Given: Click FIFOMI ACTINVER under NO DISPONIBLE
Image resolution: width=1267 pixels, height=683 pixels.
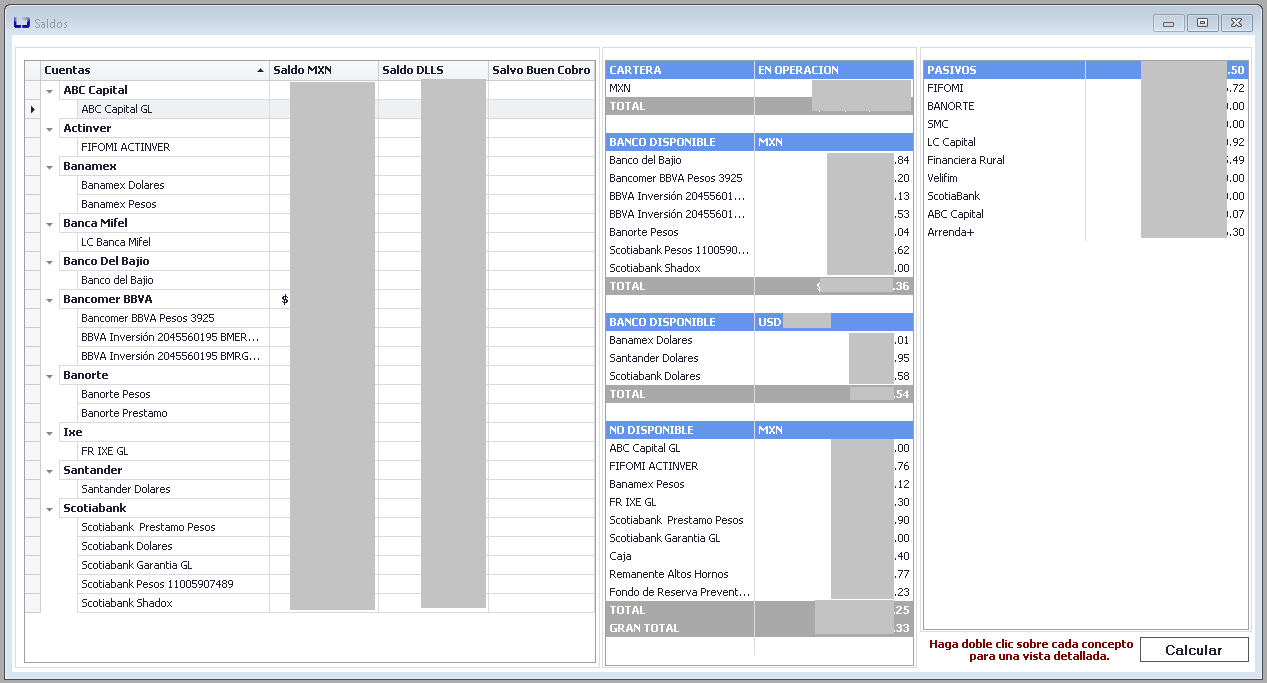Looking at the screenshot, I should (x=759, y=466).
